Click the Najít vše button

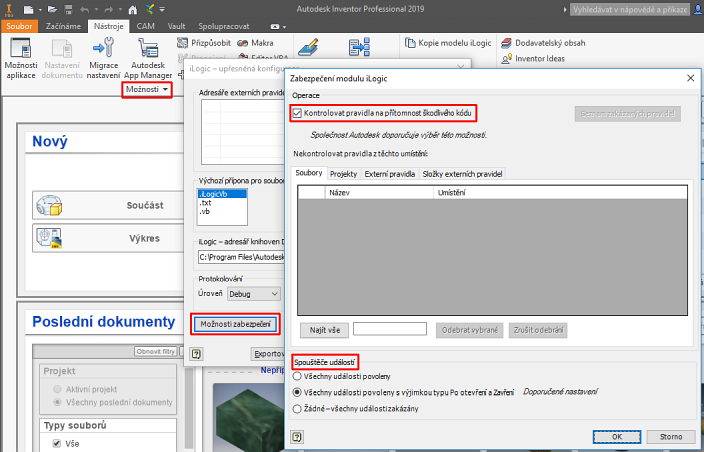click(325, 330)
